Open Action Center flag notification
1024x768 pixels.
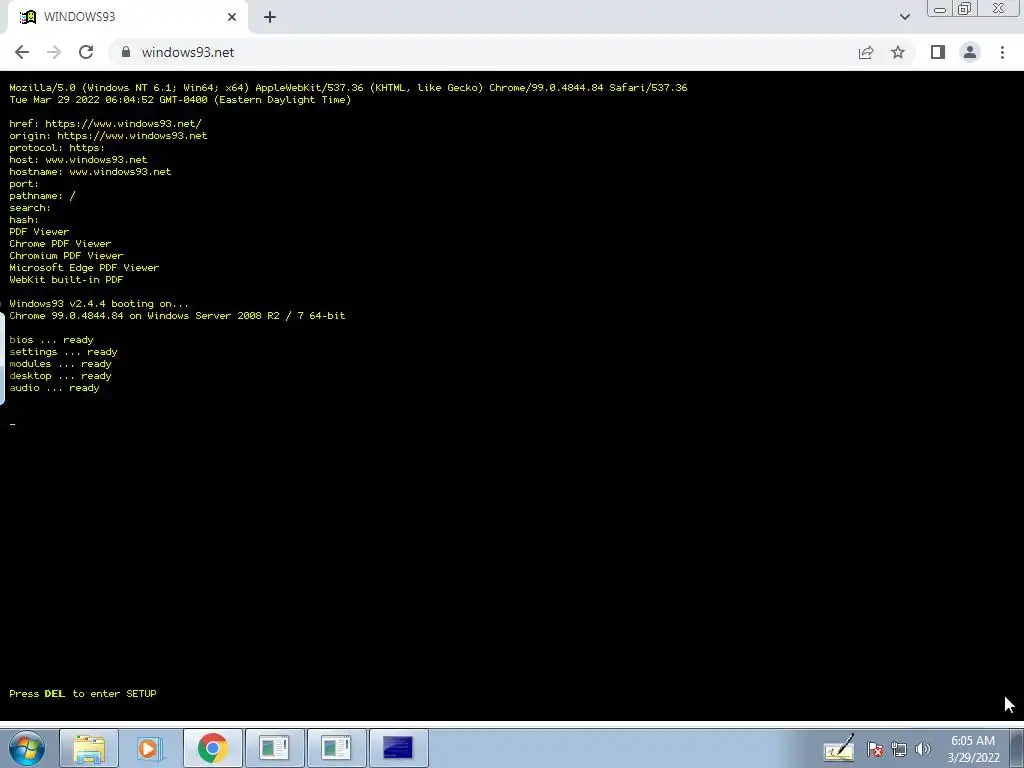click(x=875, y=750)
